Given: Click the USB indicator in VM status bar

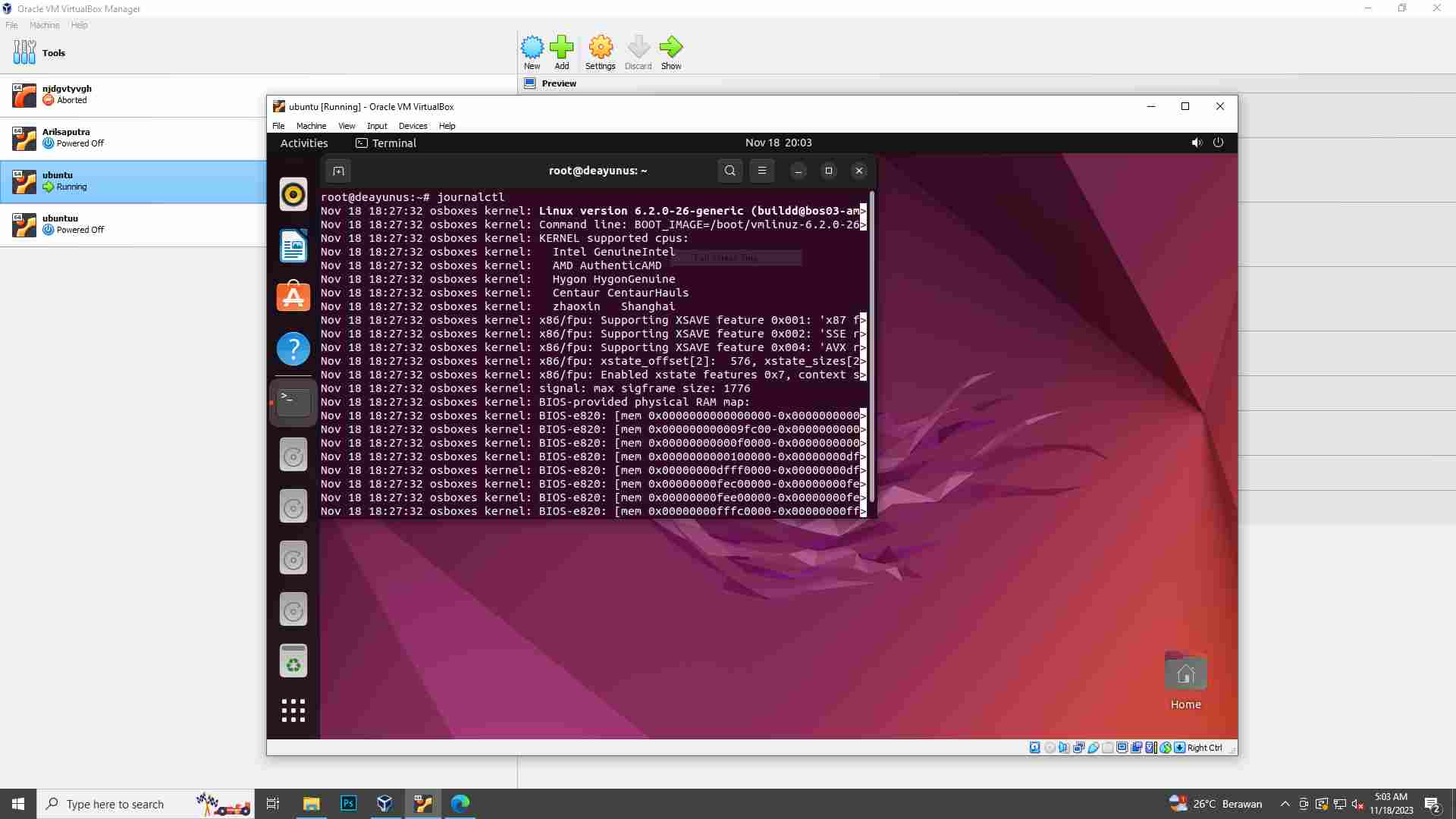Looking at the screenshot, I should click(x=1093, y=748).
